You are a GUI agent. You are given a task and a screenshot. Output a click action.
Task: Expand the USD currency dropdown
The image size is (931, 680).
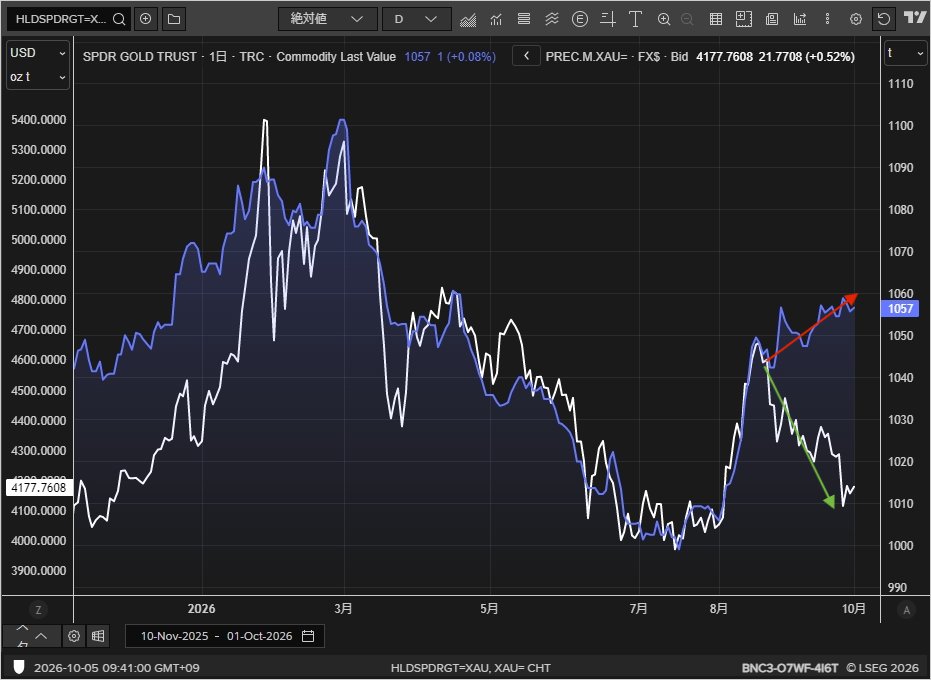(37, 53)
